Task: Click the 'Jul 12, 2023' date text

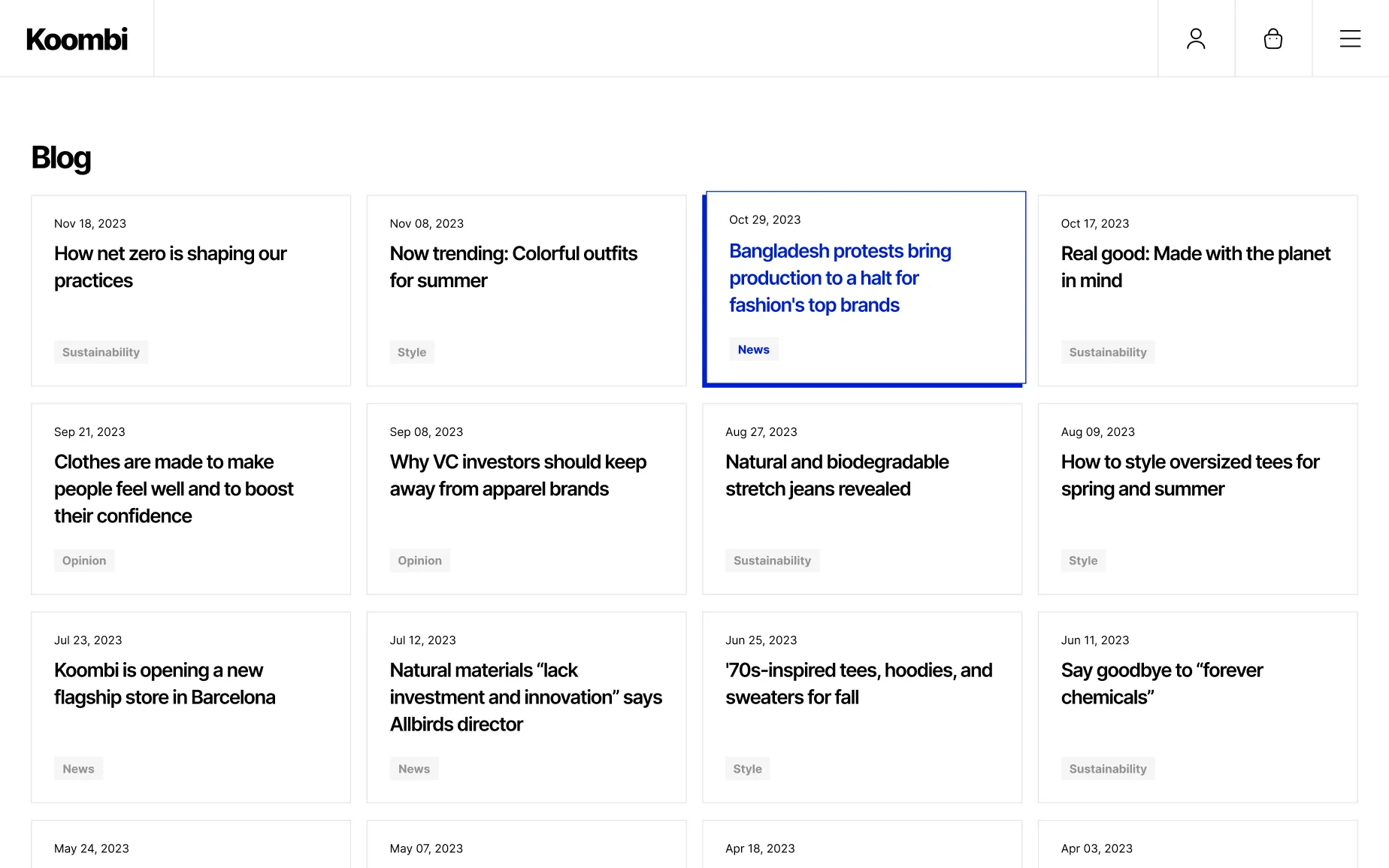Action: 422,640
